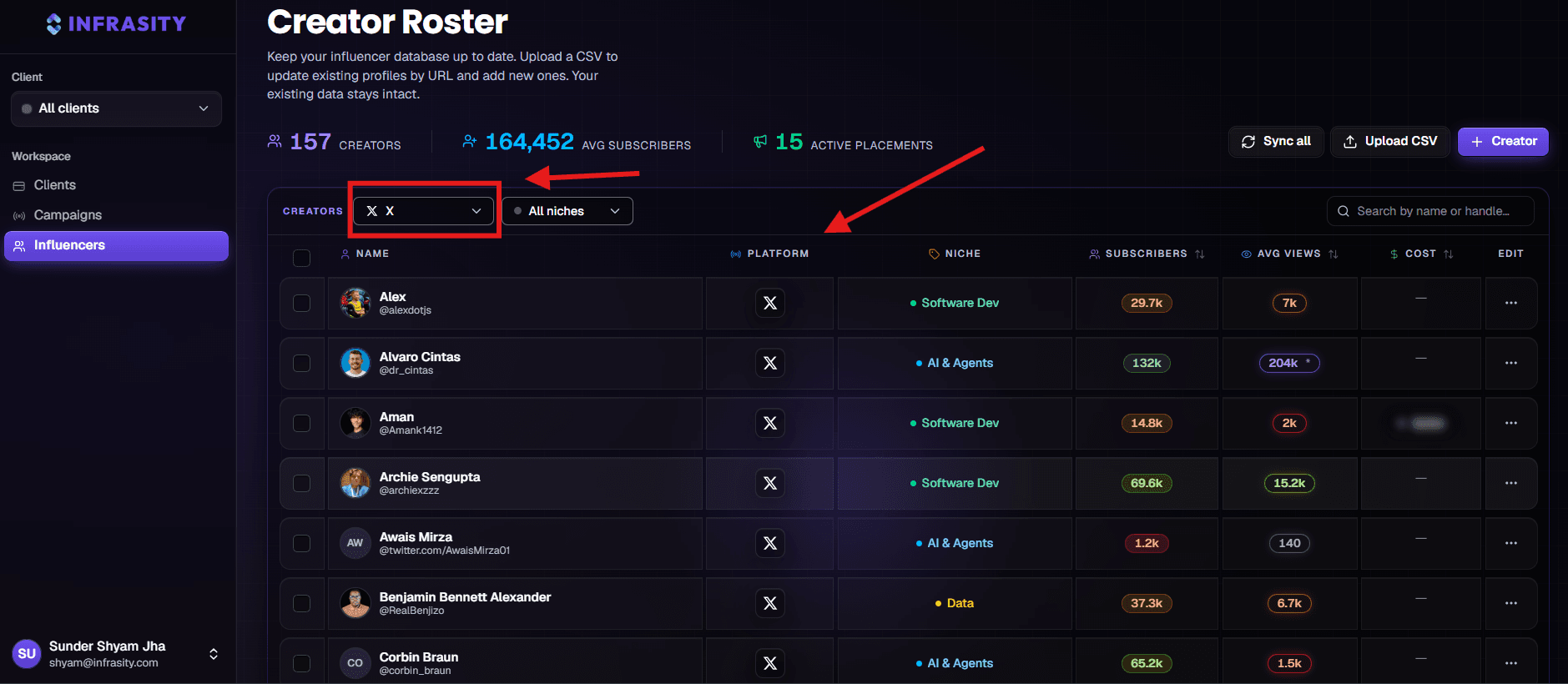Click the X platform icon in Alex's row
Image resolution: width=1568 pixels, height=684 pixels.
point(770,303)
